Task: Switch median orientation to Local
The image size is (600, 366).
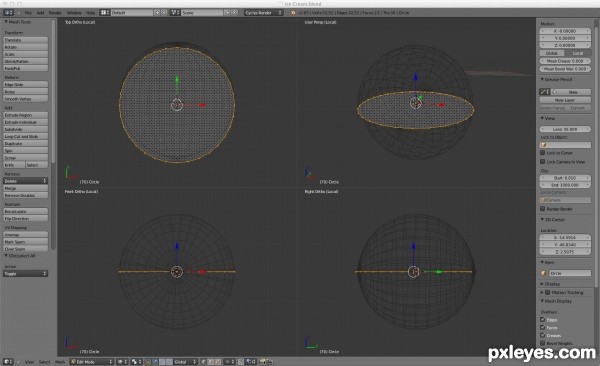Action: (x=578, y=53)
